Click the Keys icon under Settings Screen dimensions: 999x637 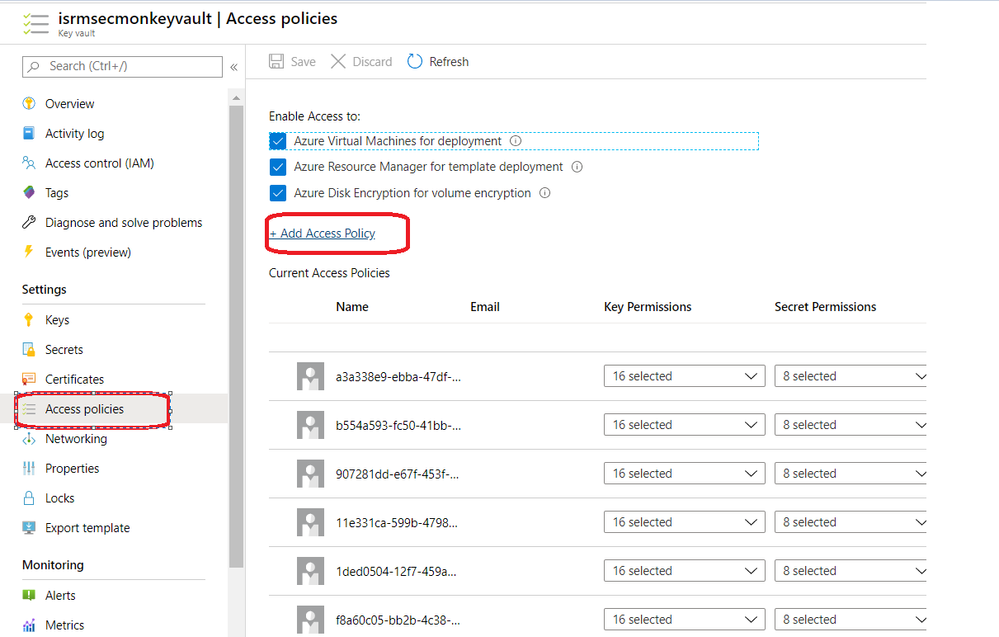29,320
